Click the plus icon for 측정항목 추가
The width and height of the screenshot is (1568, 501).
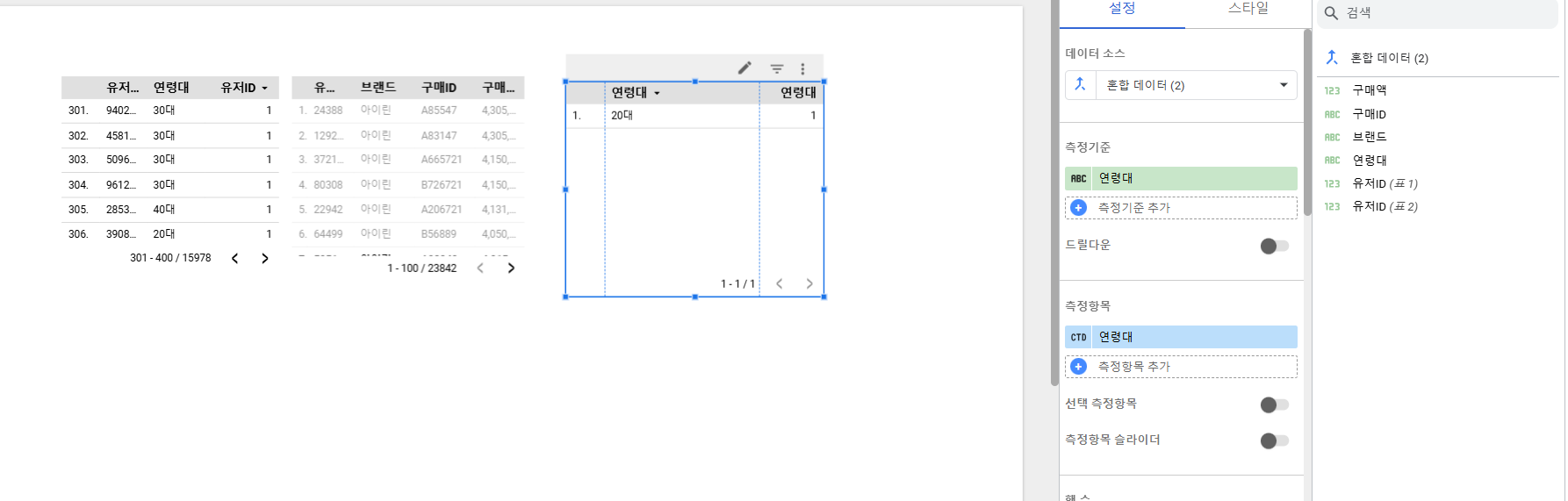click(x=1079, y=367)
